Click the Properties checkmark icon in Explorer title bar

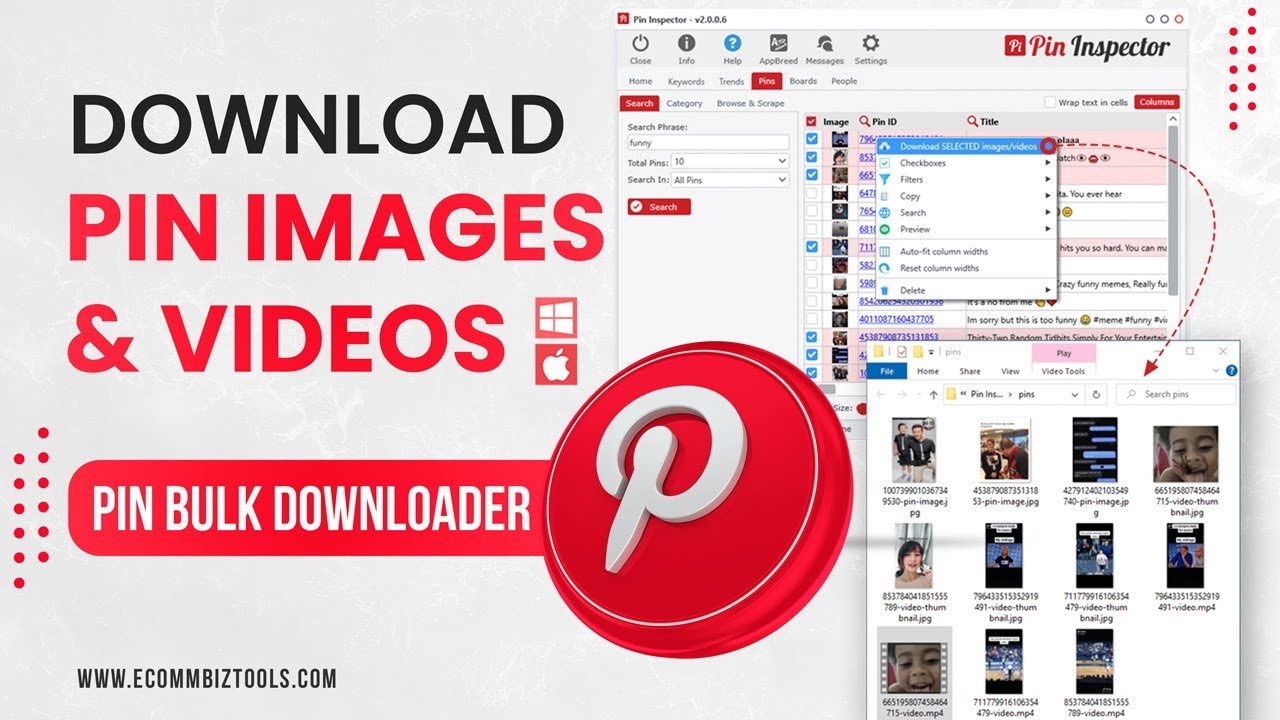(x=901, y=352)
